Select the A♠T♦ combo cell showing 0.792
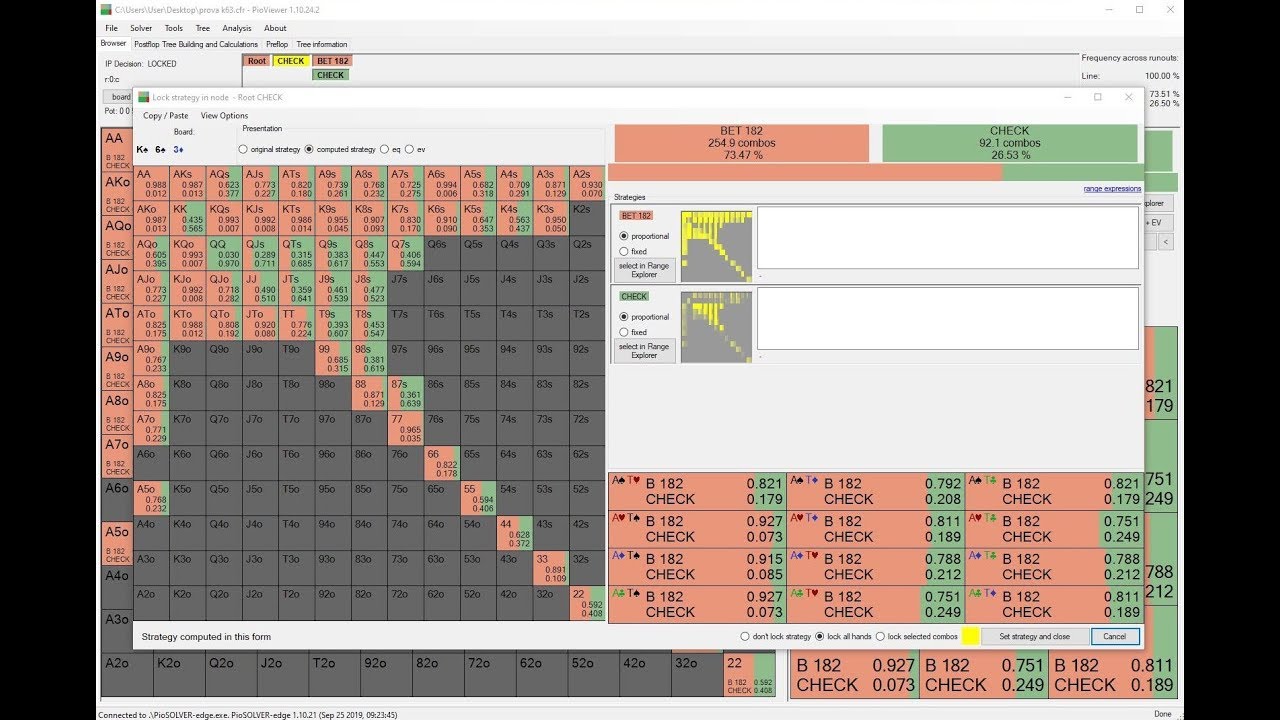 pyautogui.click(x=875, y=491)
